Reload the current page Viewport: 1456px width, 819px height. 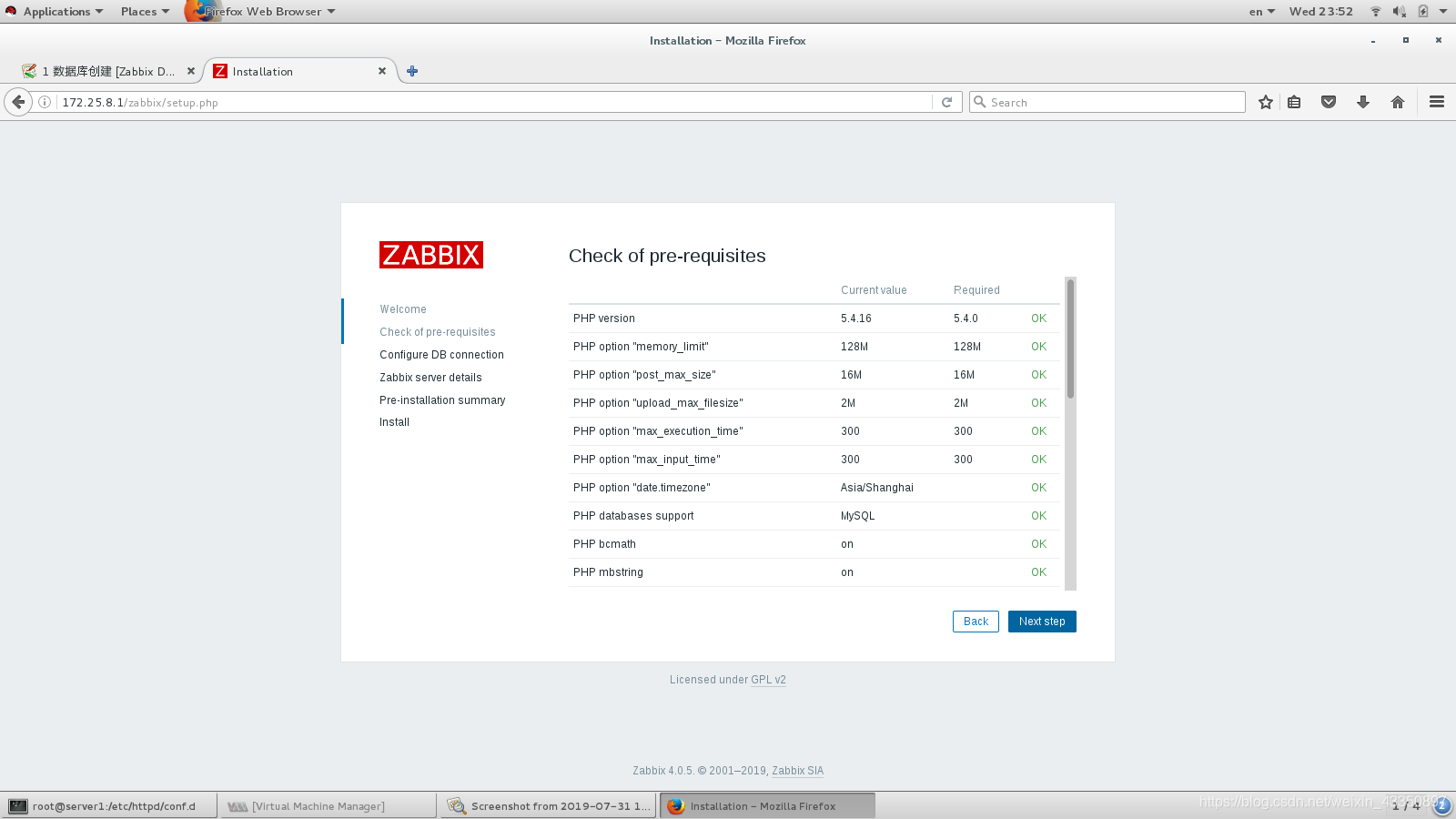coord(946,102)
